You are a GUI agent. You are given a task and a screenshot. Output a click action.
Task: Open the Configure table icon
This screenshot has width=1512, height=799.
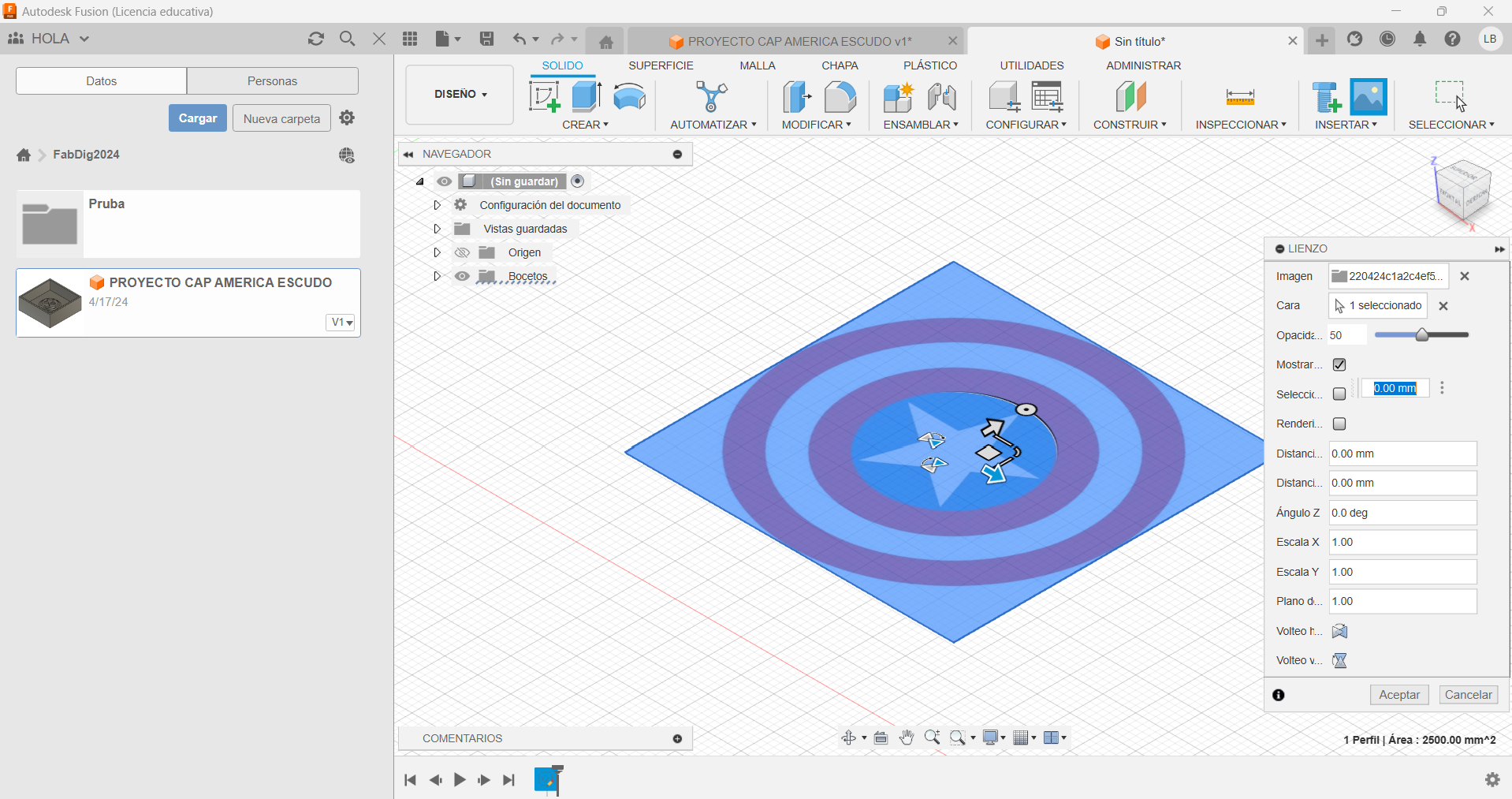[1048, 96]
